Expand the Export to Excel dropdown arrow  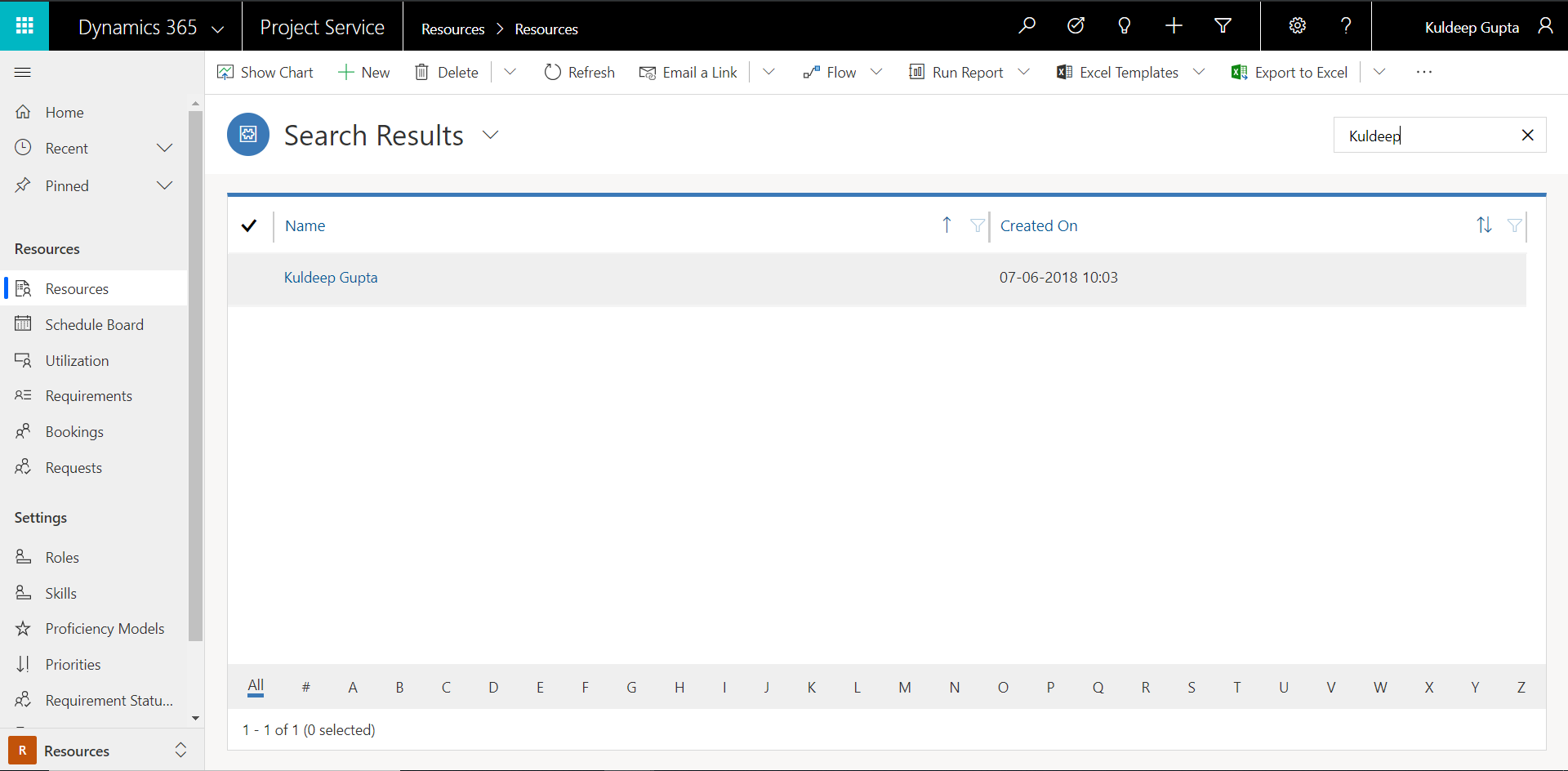tap(1379, 73)
